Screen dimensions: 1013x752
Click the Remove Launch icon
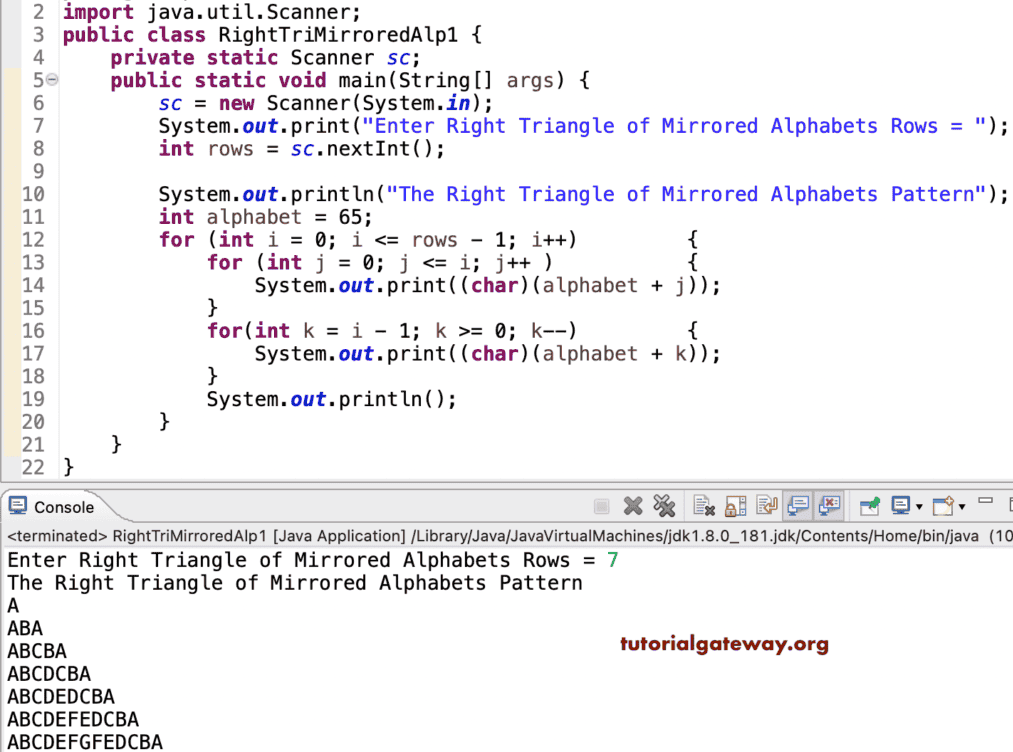[x=633, y=505]
